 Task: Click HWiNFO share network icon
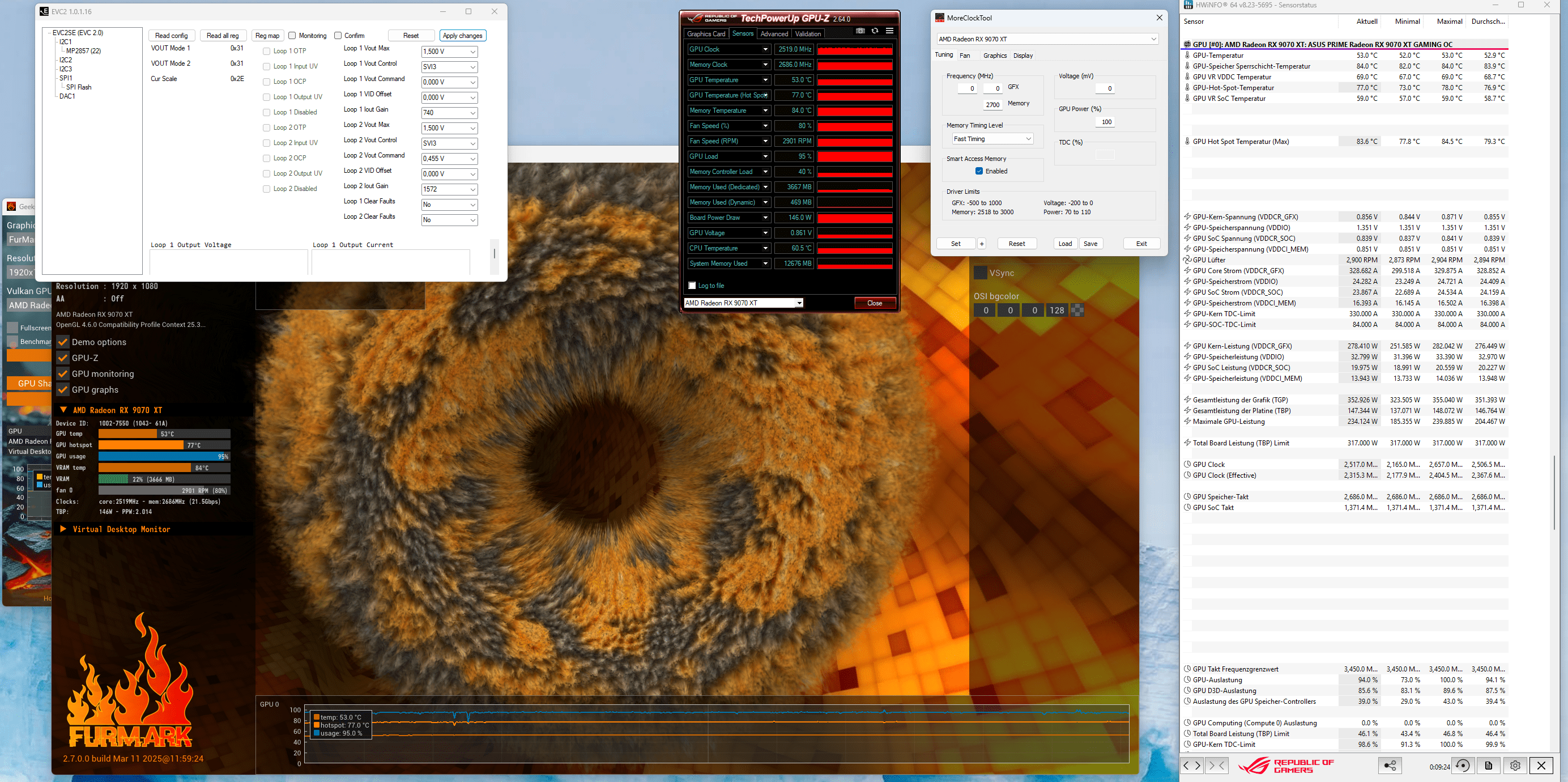(1390, 766)
